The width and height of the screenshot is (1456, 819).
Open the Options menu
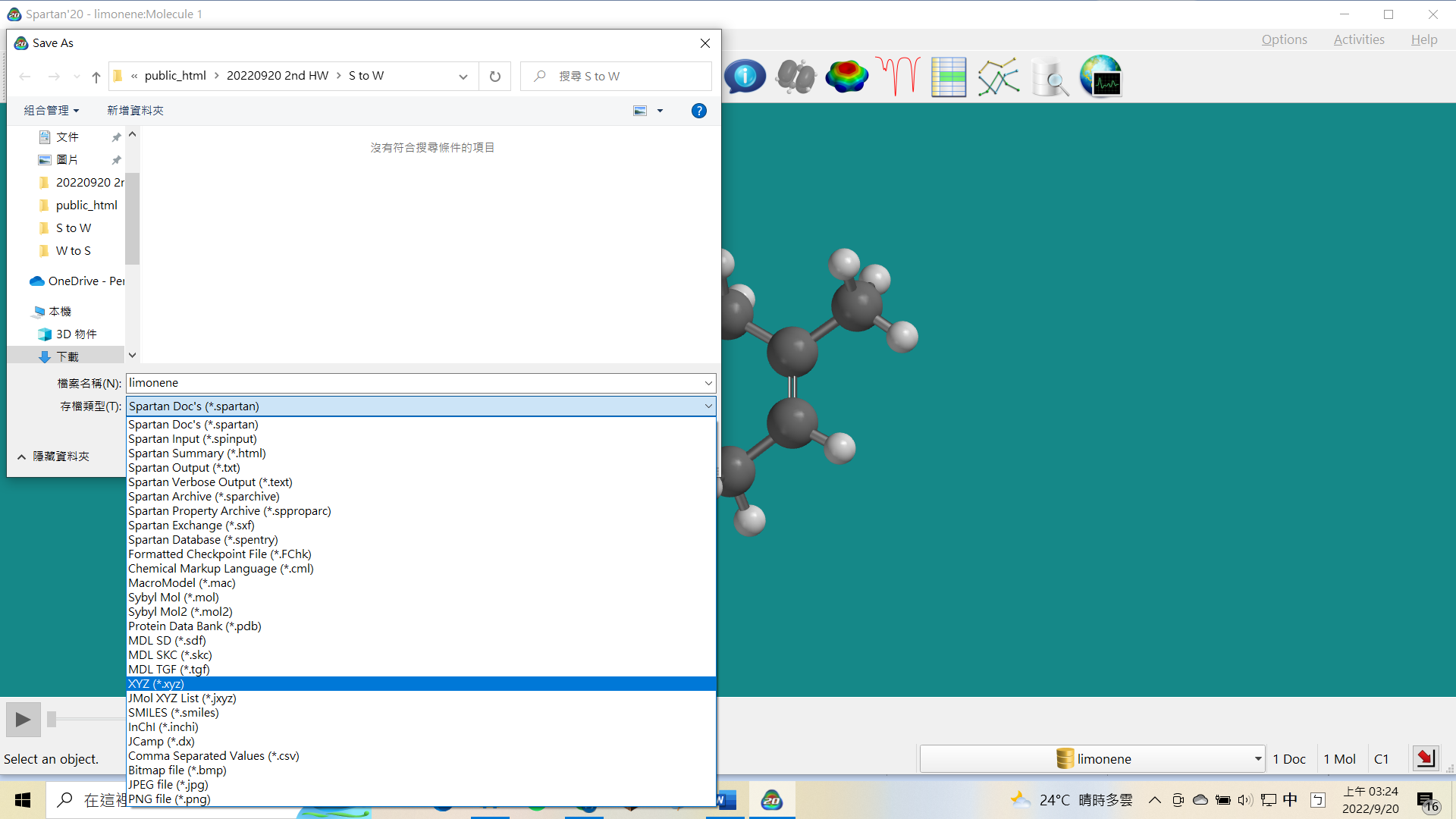[x=1284, y=39]
